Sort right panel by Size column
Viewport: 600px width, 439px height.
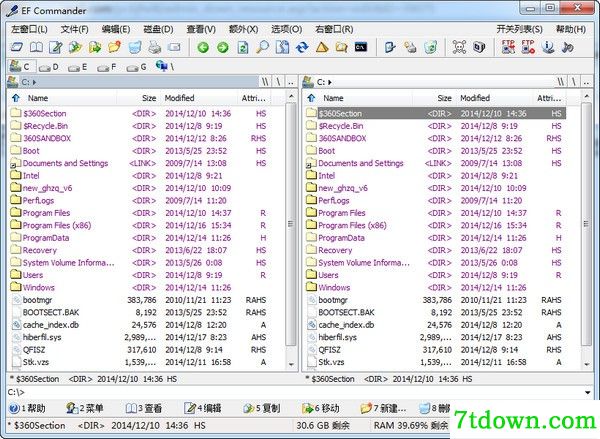[x=435, y=98]
